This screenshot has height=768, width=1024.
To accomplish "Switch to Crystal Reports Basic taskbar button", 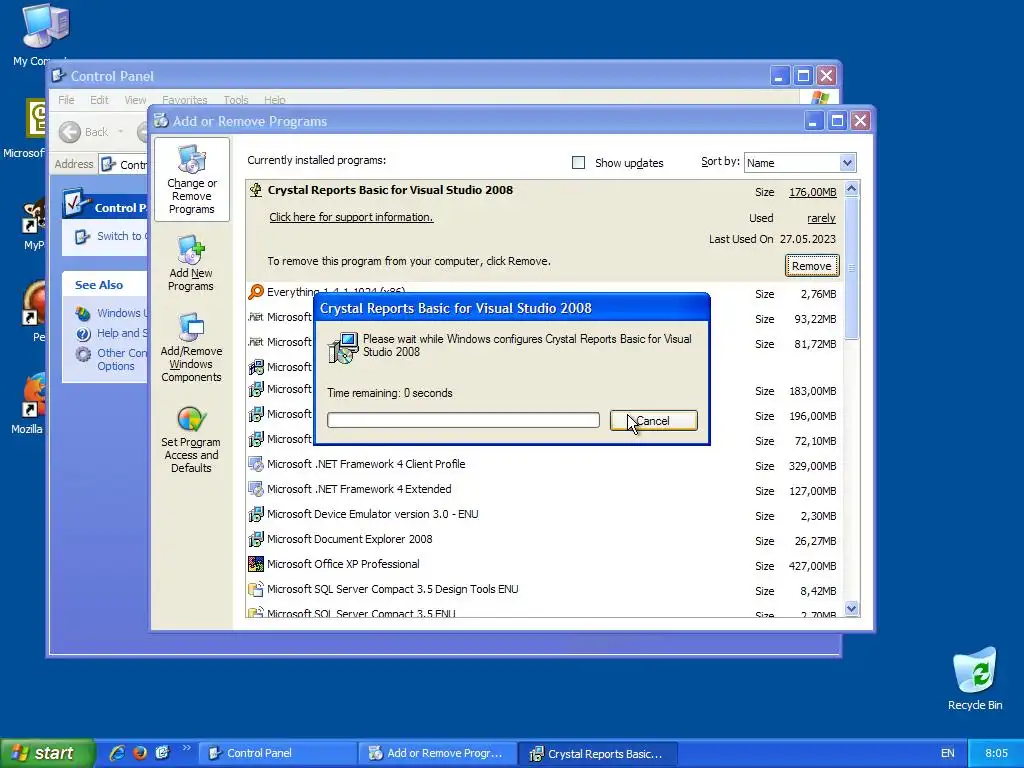I will pos(598,754).
